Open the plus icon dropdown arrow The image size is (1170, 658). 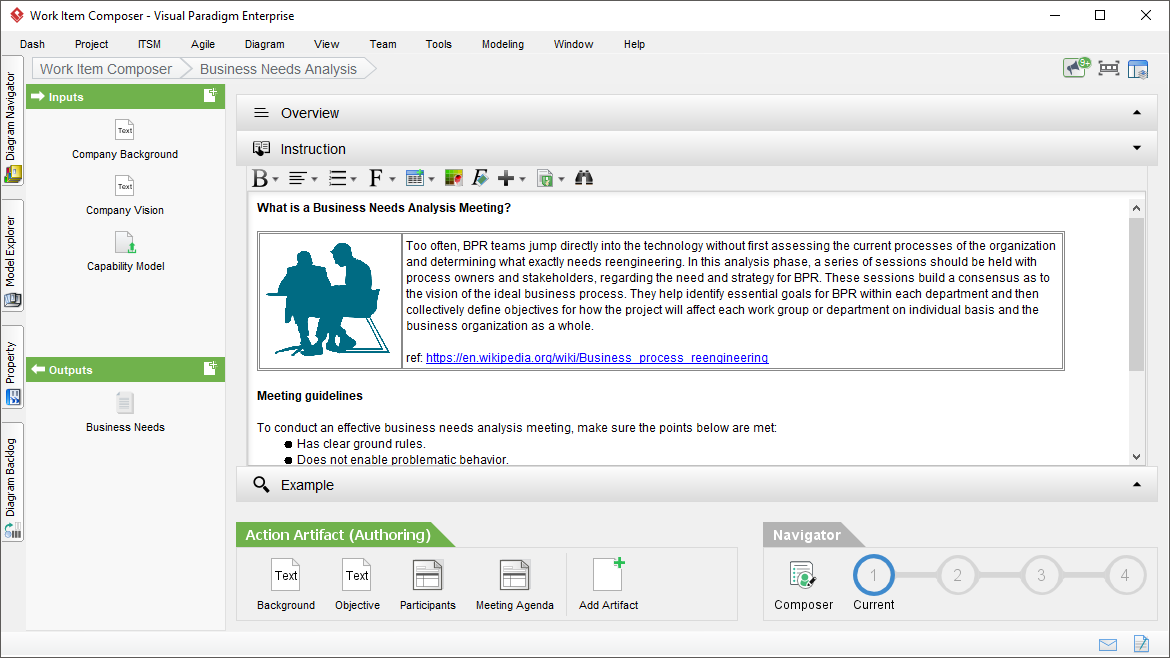click(x=522, y=179)
